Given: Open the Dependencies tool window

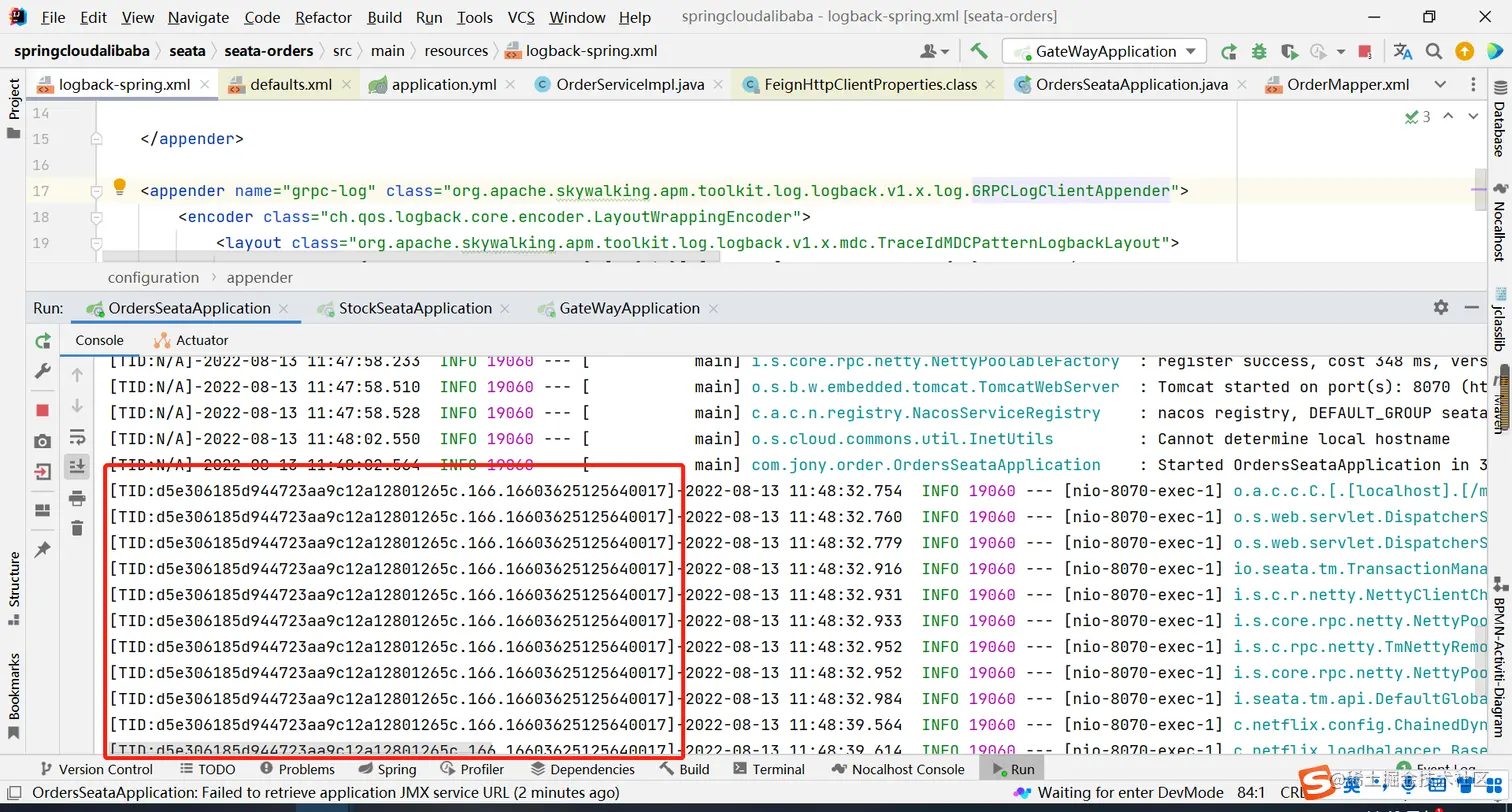Looking at the screenshot, I should point(583,769).
